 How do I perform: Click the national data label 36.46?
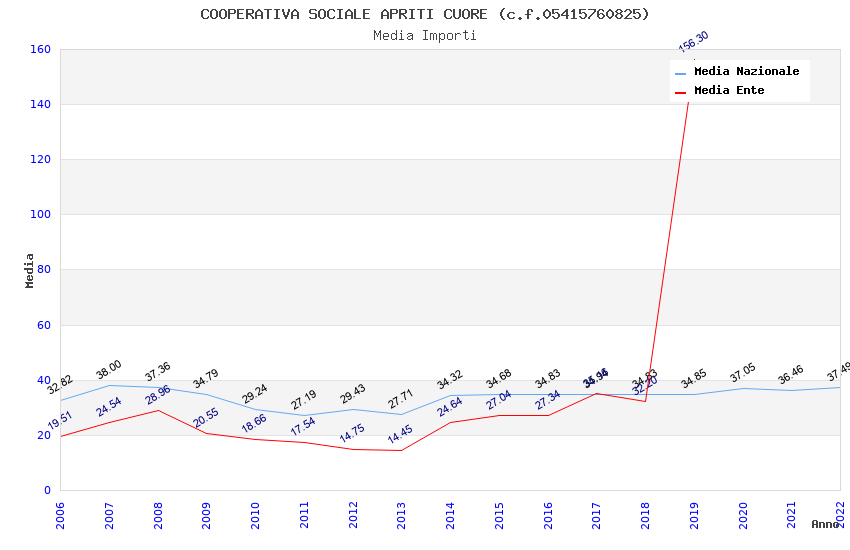point(791,374)
